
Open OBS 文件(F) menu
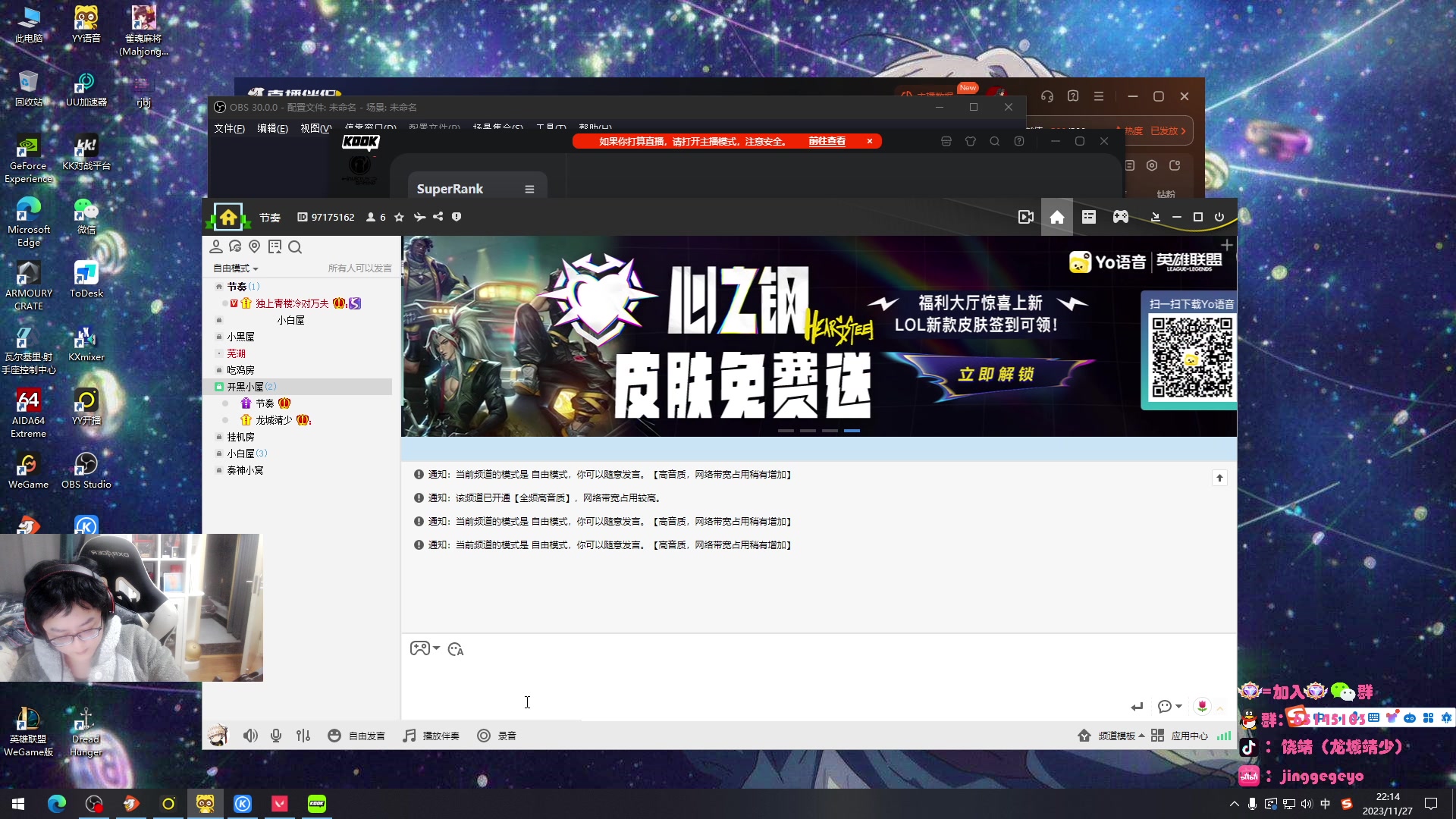click(229, 128)
